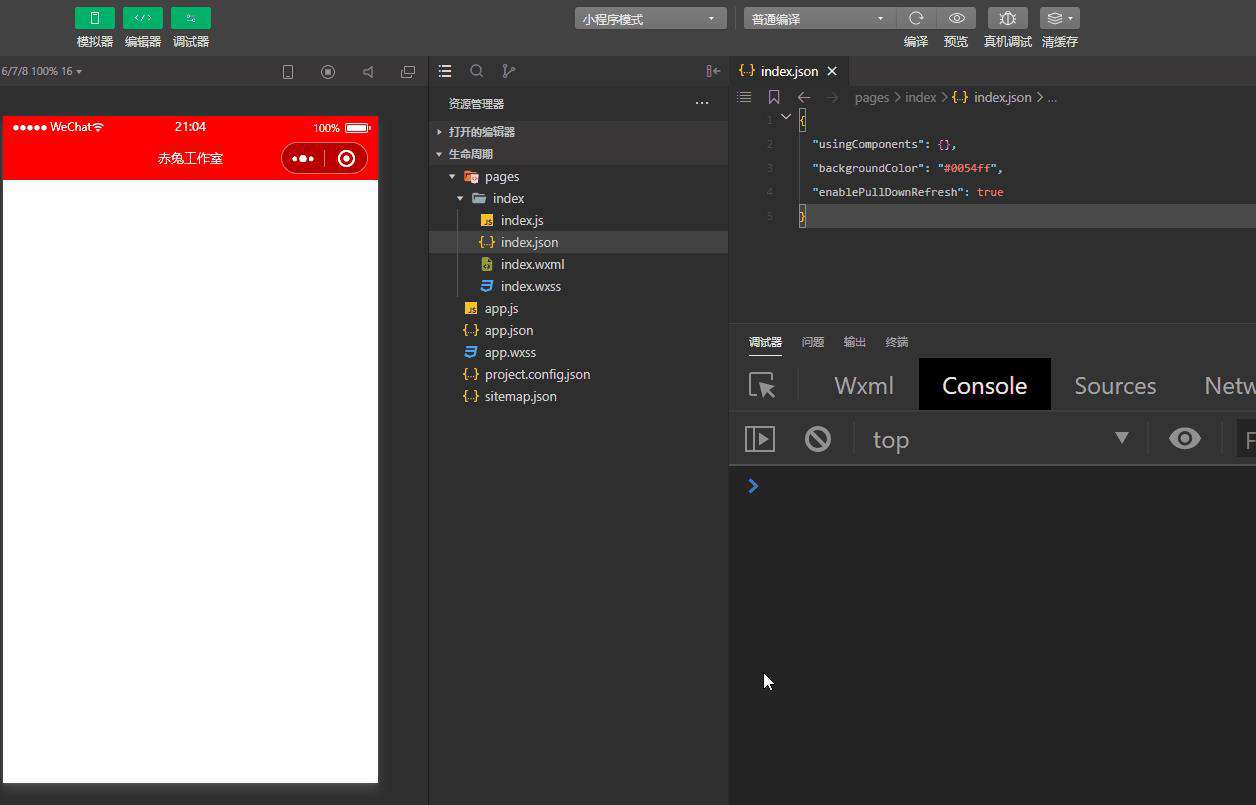Open app.js file
This screenshot has height=805, width=1256.
click(x=578, y=308)
